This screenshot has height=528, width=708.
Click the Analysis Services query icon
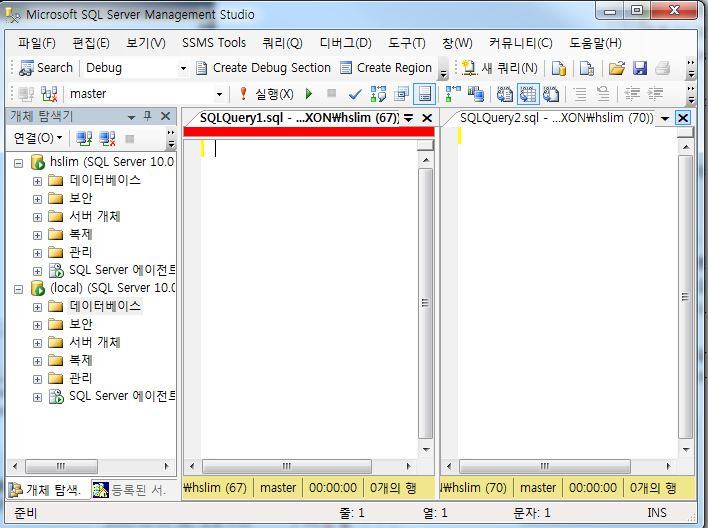[x=587, y=69]
